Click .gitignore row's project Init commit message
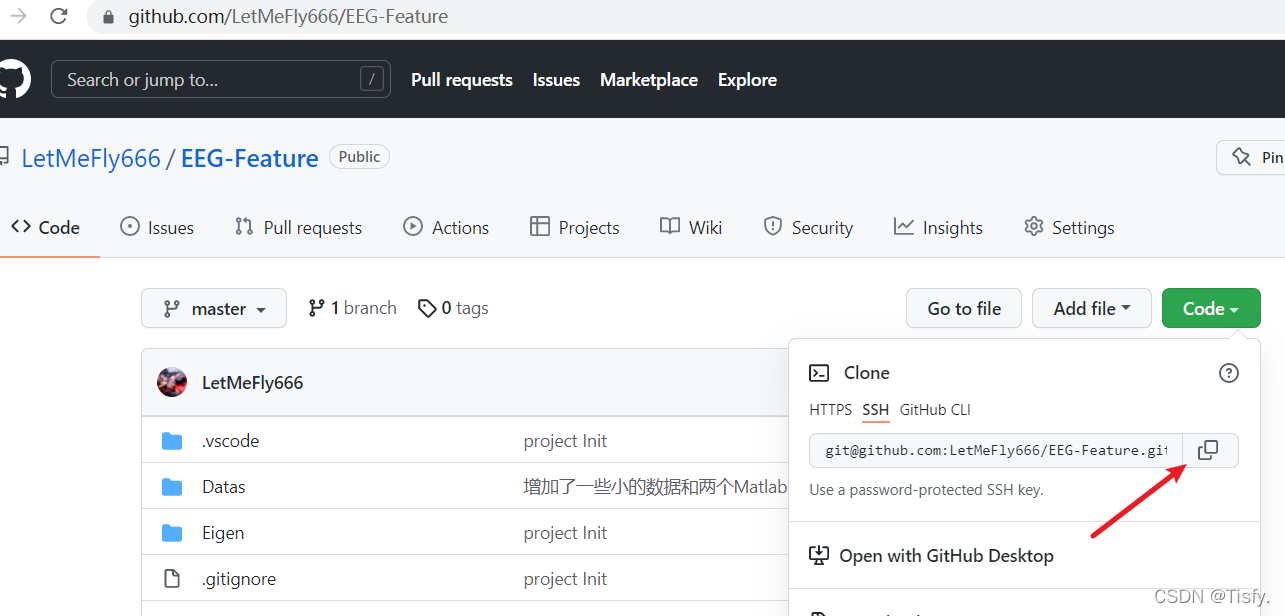The width and height of the screenshot is (1285, 616). pyautogui.click(x=565, y=579)
